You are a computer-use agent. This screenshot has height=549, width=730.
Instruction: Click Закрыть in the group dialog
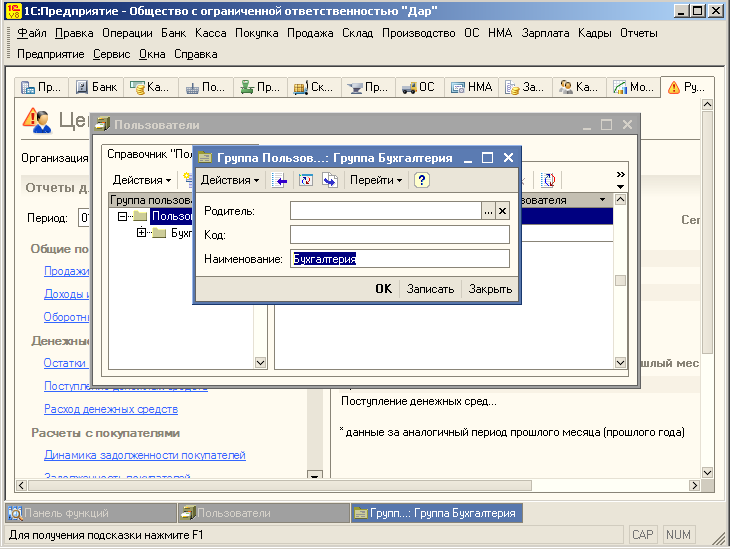(490, 289)
